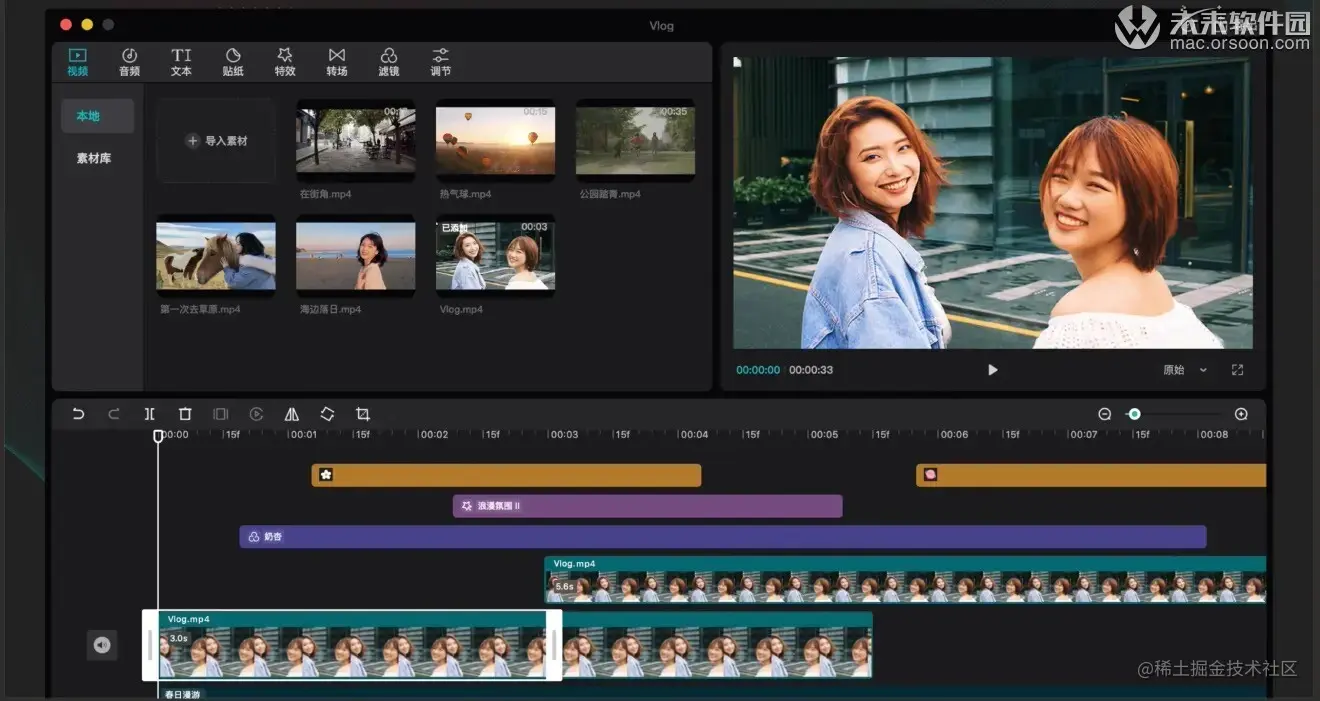Click the pink icon on second sticker clip
Image resolution: width=1320 pixels, height=701 pixels.
click(x=930, y=475)
